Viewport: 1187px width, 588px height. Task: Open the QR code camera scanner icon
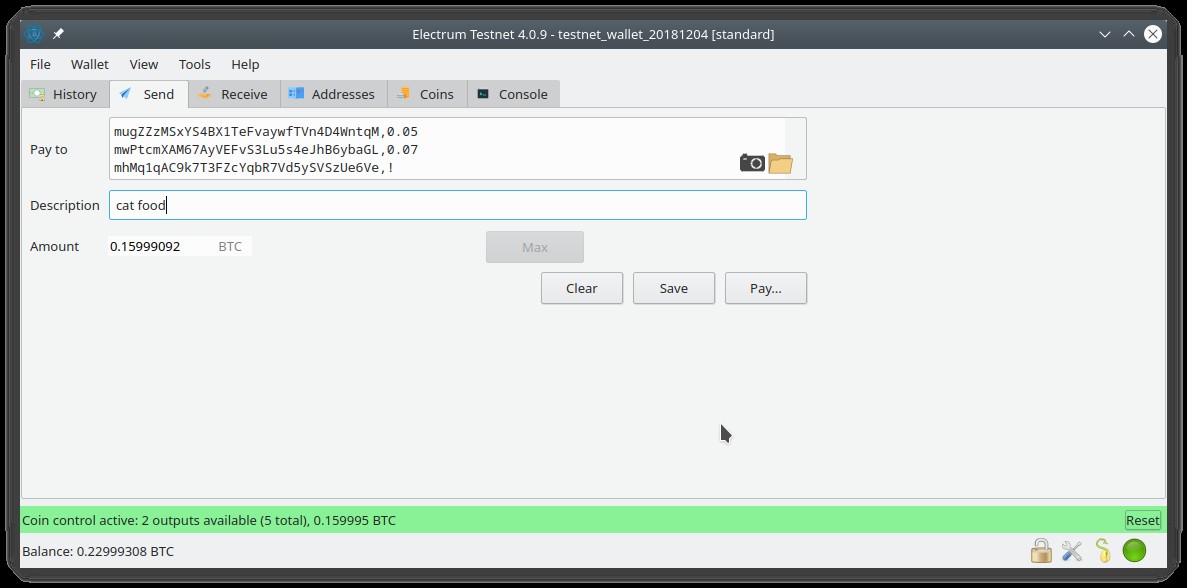pos(752,163)
